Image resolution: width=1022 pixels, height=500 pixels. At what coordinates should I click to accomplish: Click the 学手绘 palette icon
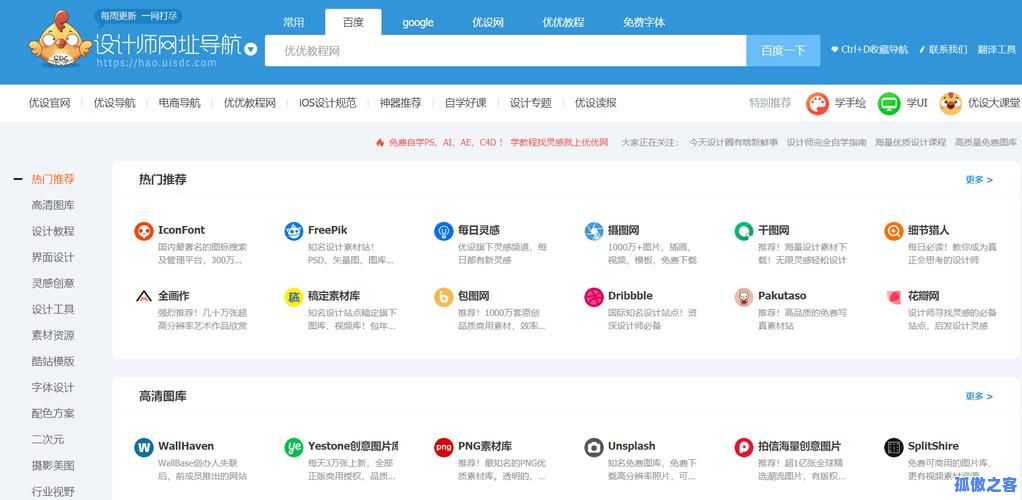tap(817, 103)
